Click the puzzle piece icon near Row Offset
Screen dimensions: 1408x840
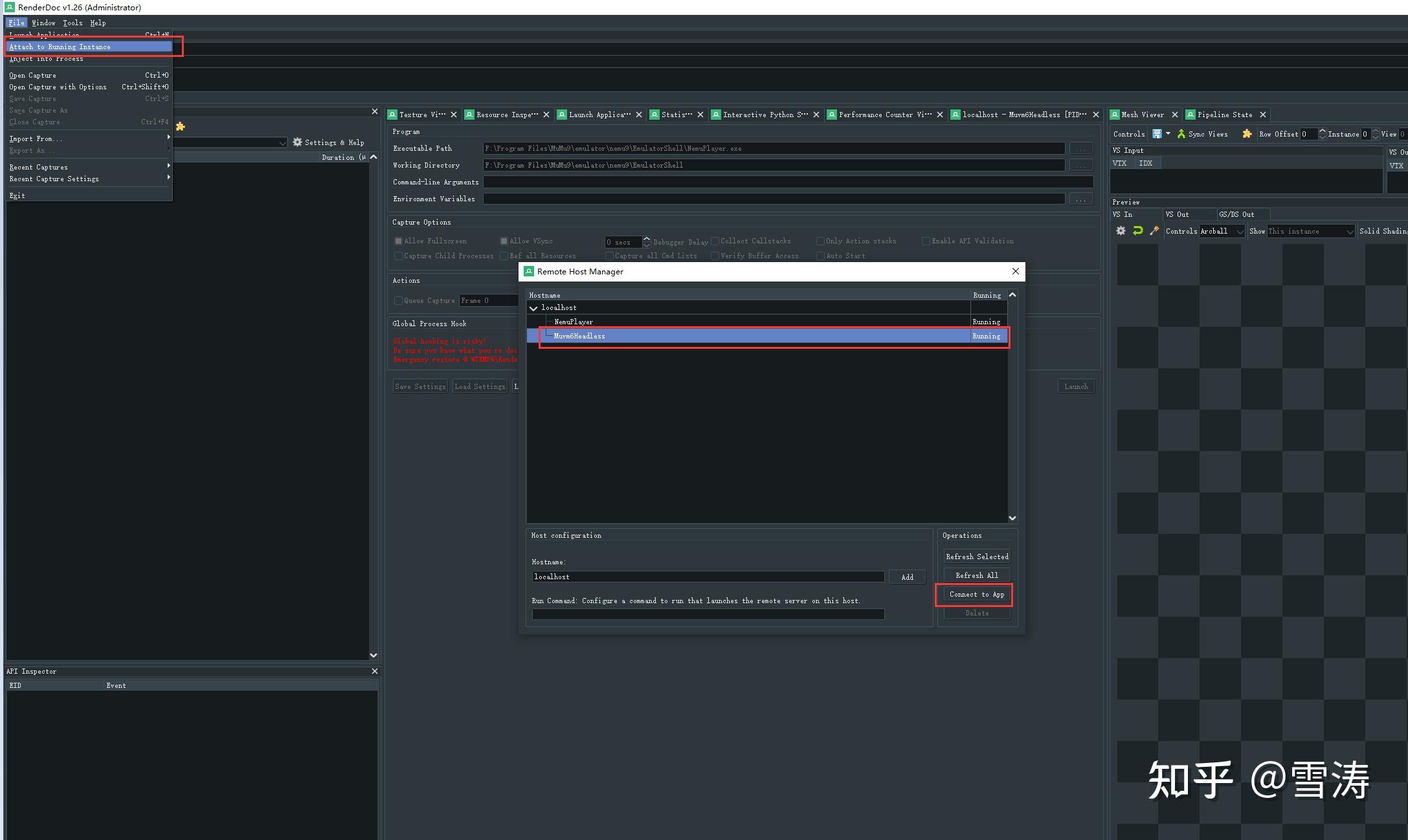pyautogui.click(x=1247, y=134)
